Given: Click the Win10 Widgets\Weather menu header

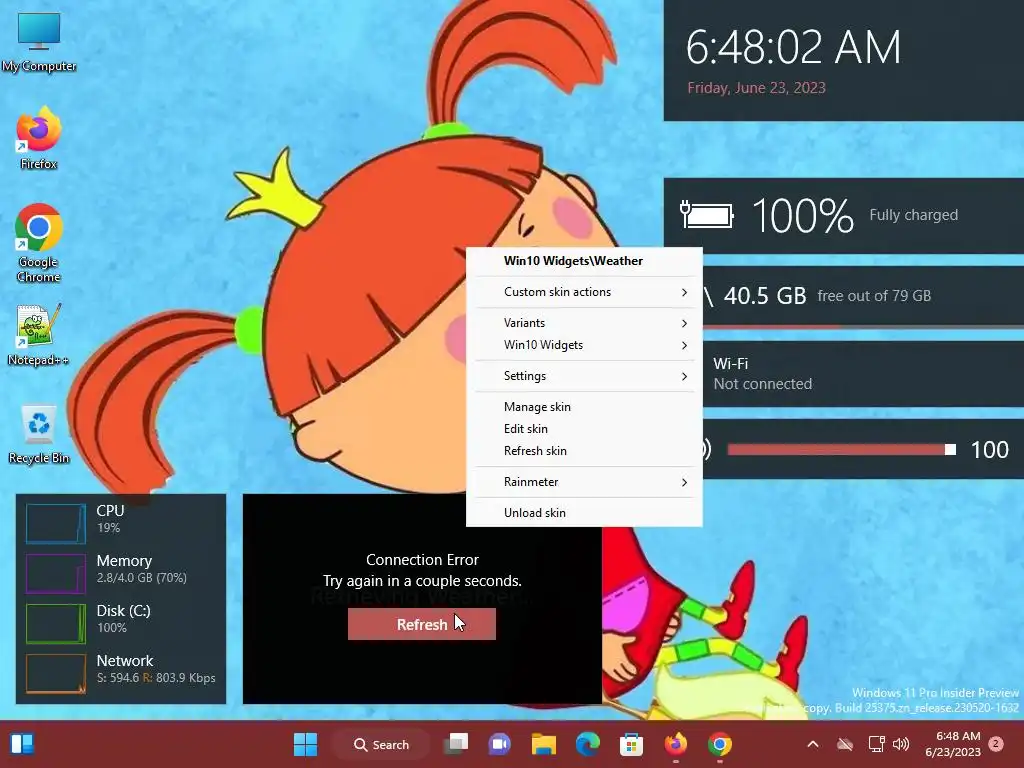Looking at the screenshot, I should 573,261.
